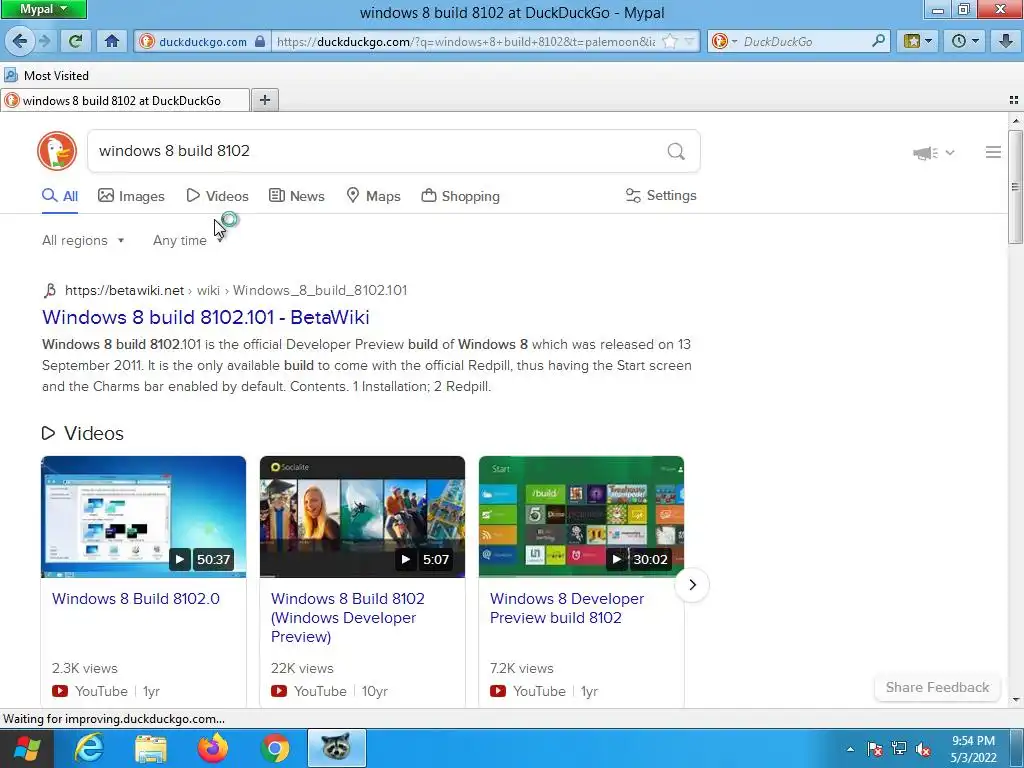Go back with the browser Back arrow
1024x768 pixels.
(19, 41)
